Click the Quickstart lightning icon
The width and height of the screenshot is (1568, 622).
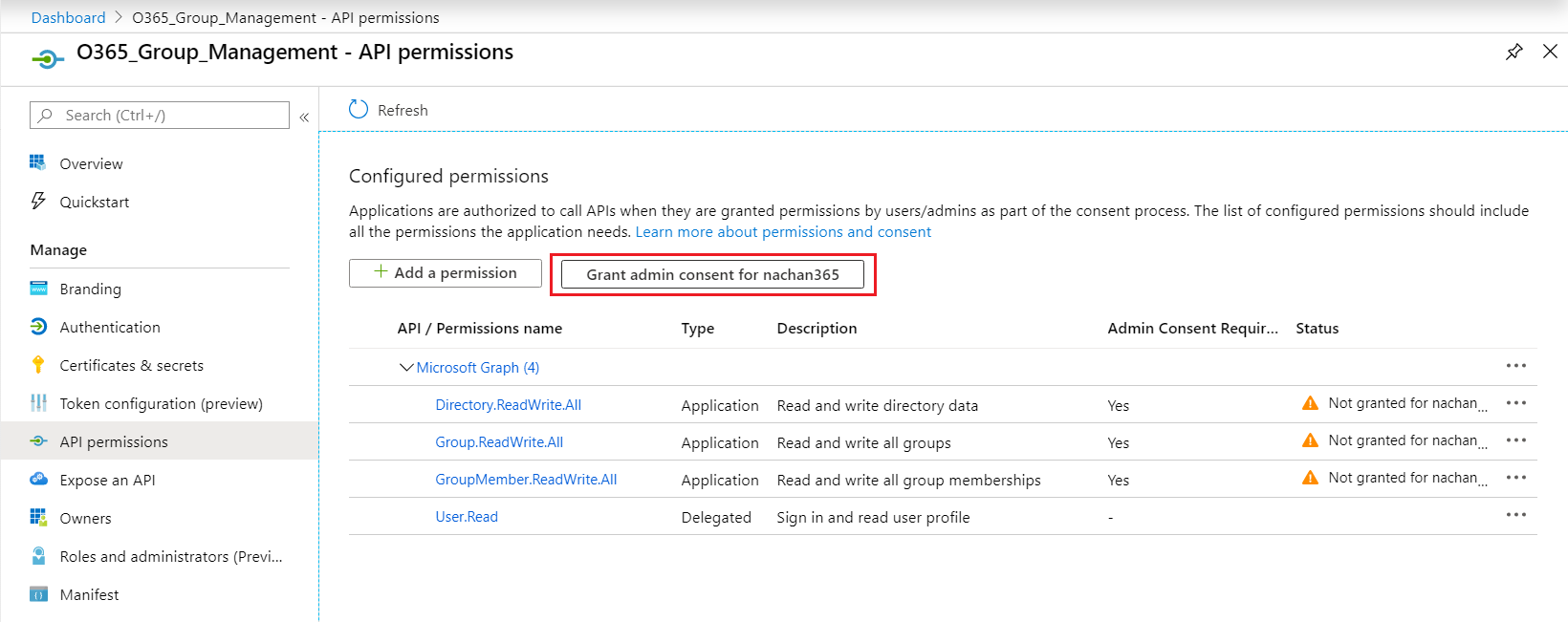coord(38,202)
